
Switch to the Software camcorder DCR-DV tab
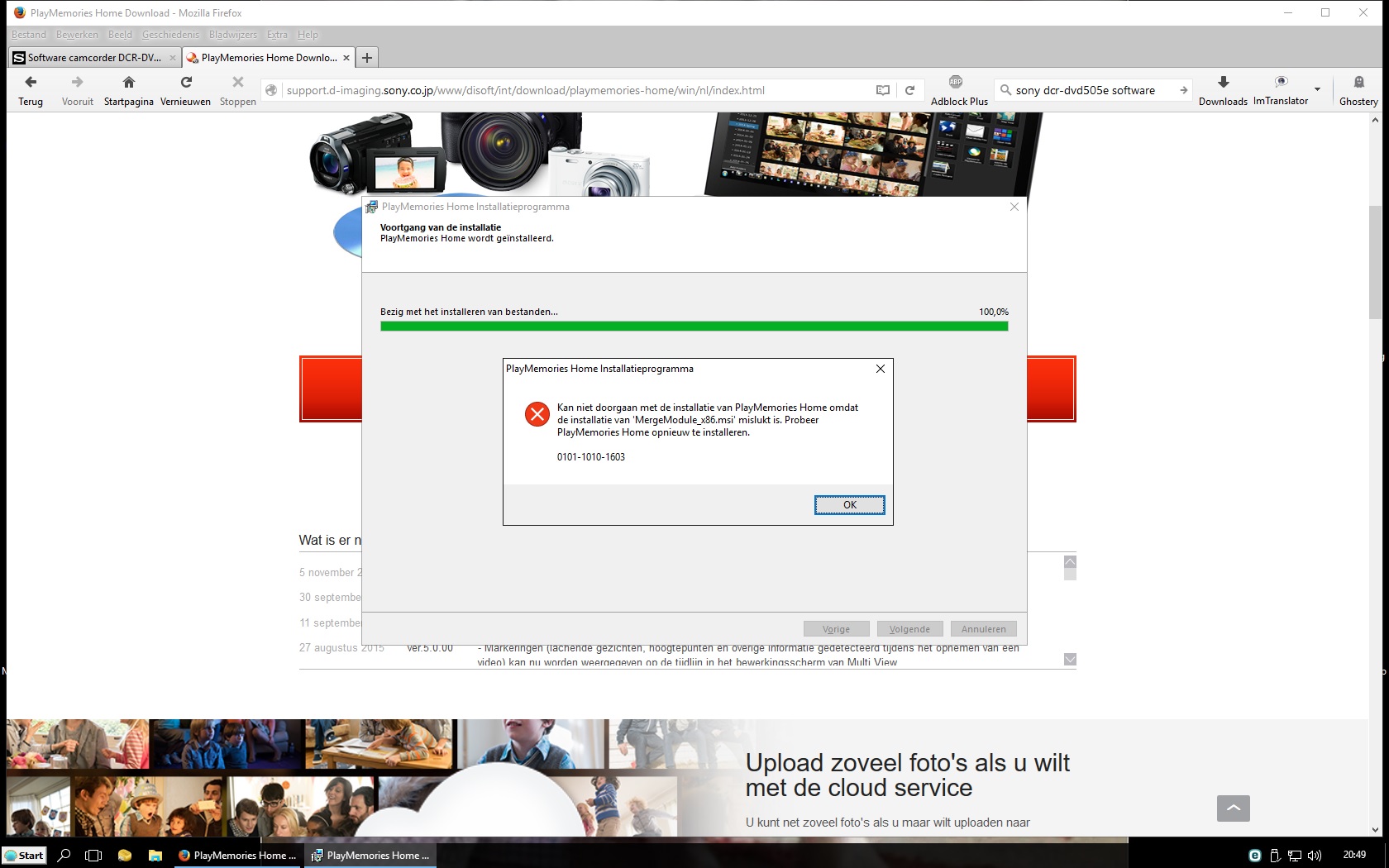94,57
